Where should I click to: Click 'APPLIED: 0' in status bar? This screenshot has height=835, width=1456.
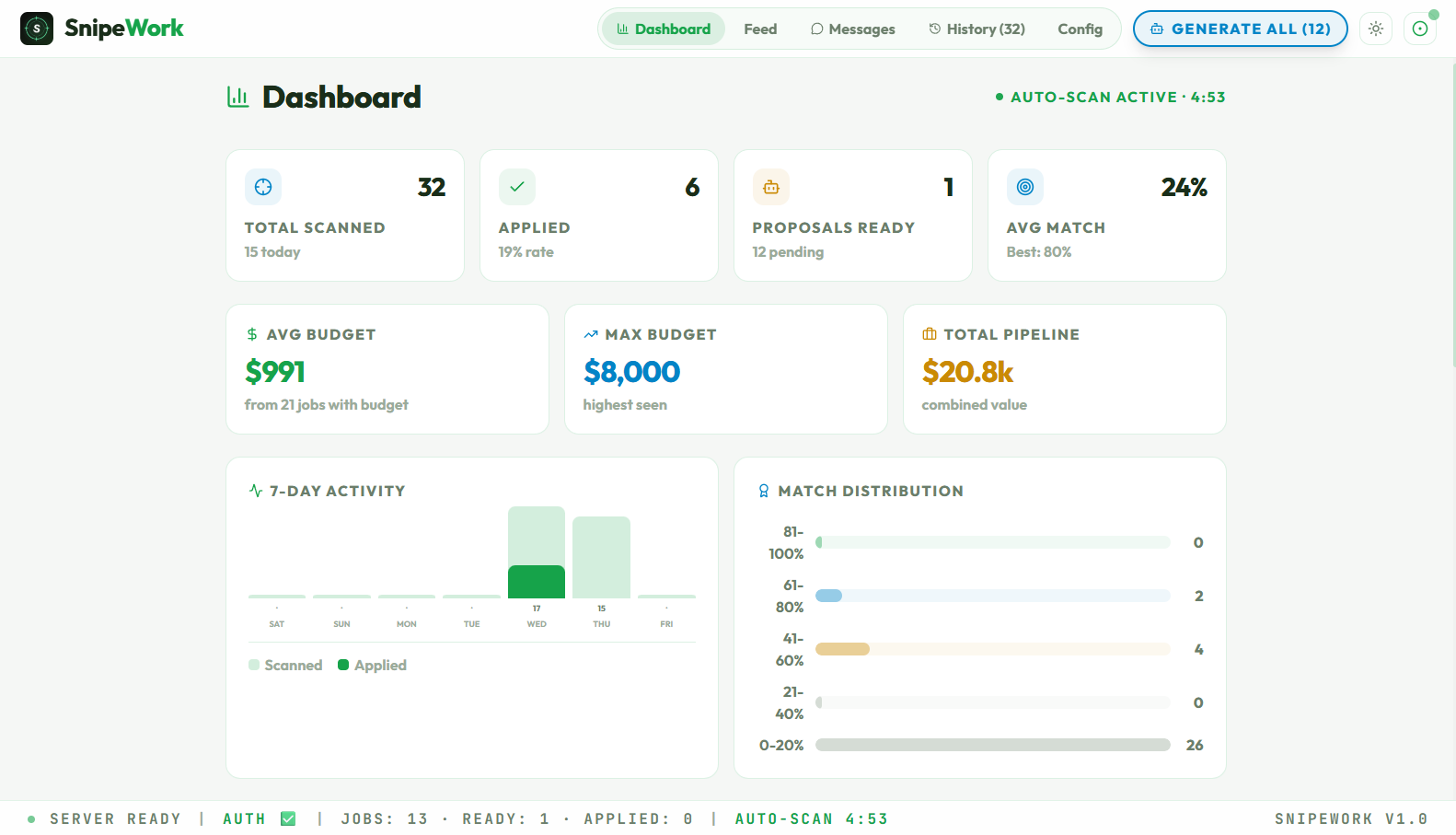point(639,818)
